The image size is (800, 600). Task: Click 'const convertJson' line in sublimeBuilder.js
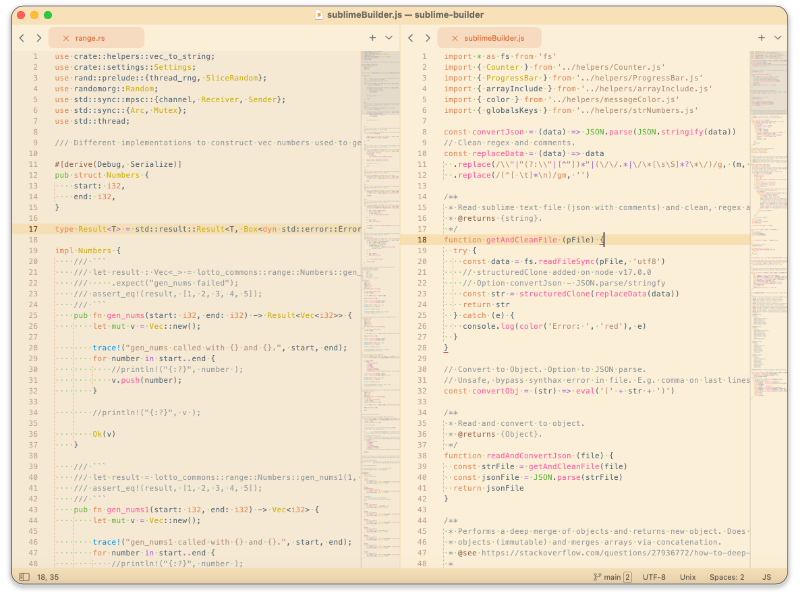click(x=590, y=132)
